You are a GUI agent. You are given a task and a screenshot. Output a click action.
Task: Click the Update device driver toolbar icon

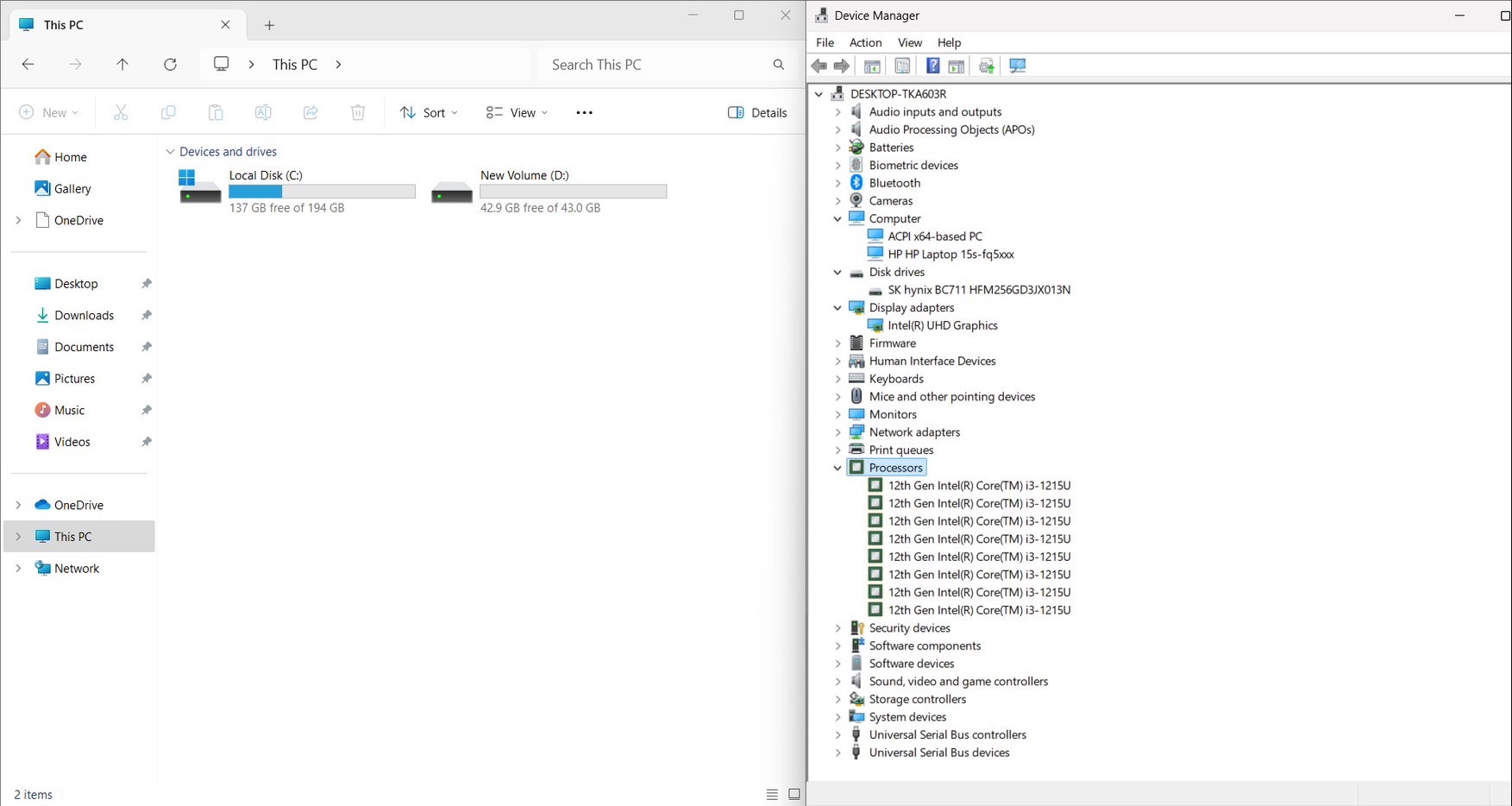point(987,66)
